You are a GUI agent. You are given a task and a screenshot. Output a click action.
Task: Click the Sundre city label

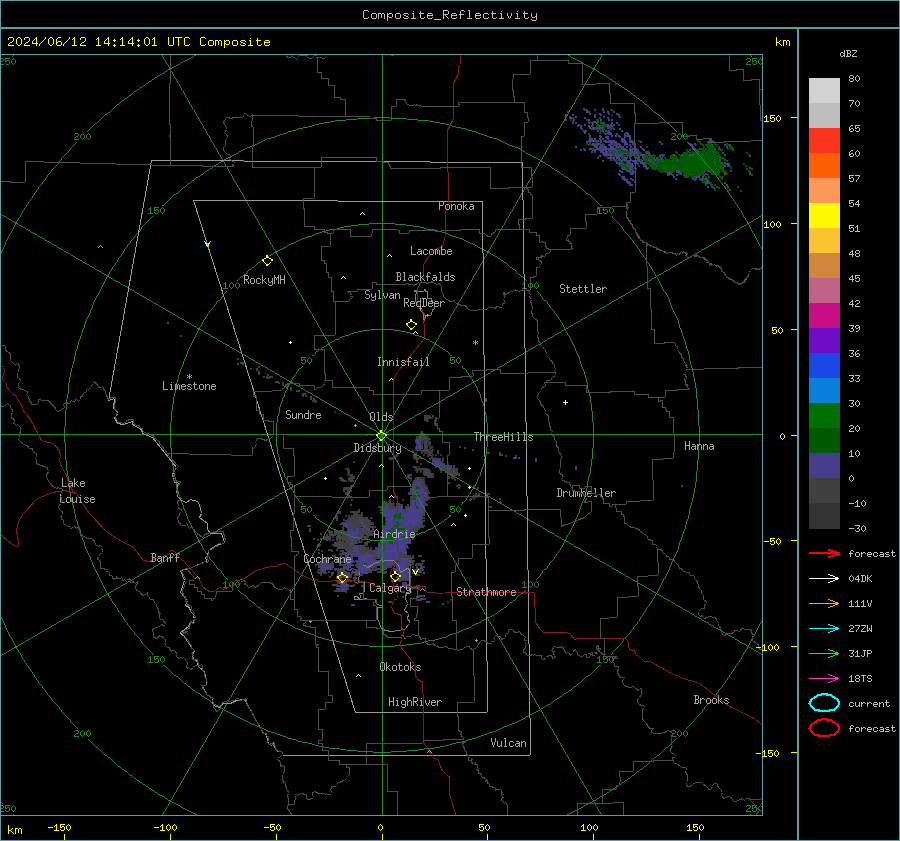tap(303, 414)
